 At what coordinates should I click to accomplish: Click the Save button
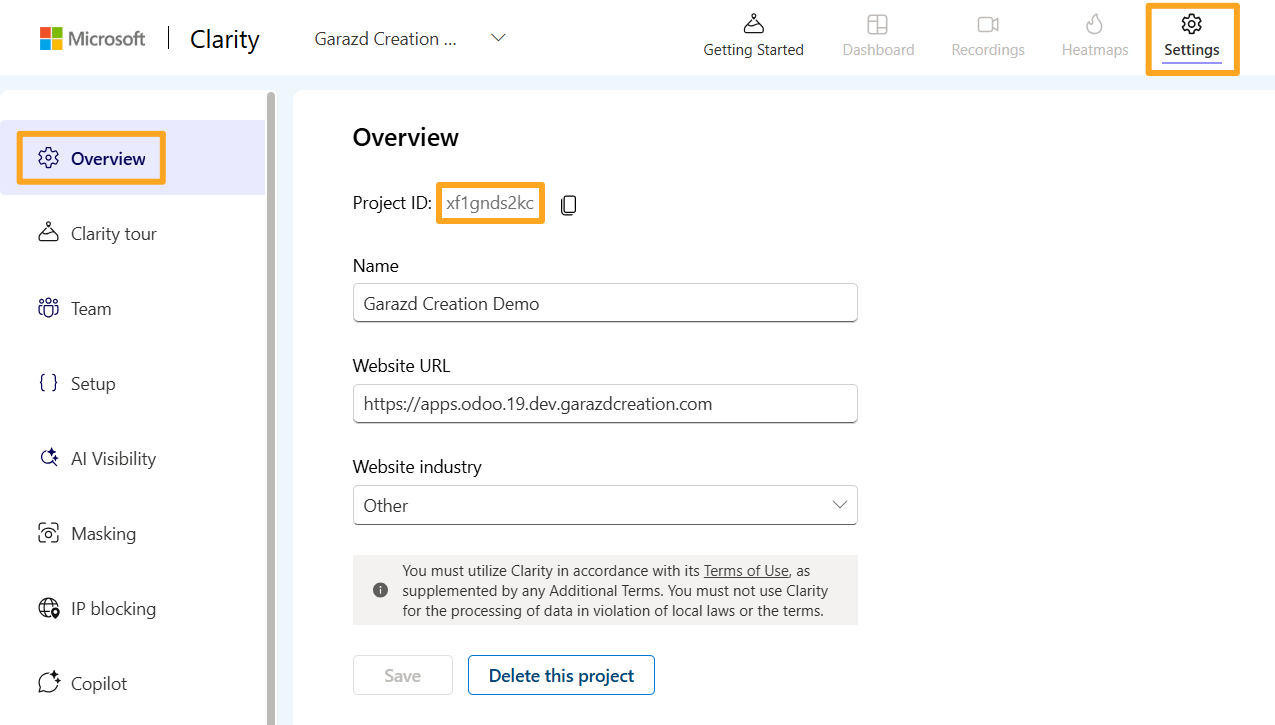coord(402,675)
